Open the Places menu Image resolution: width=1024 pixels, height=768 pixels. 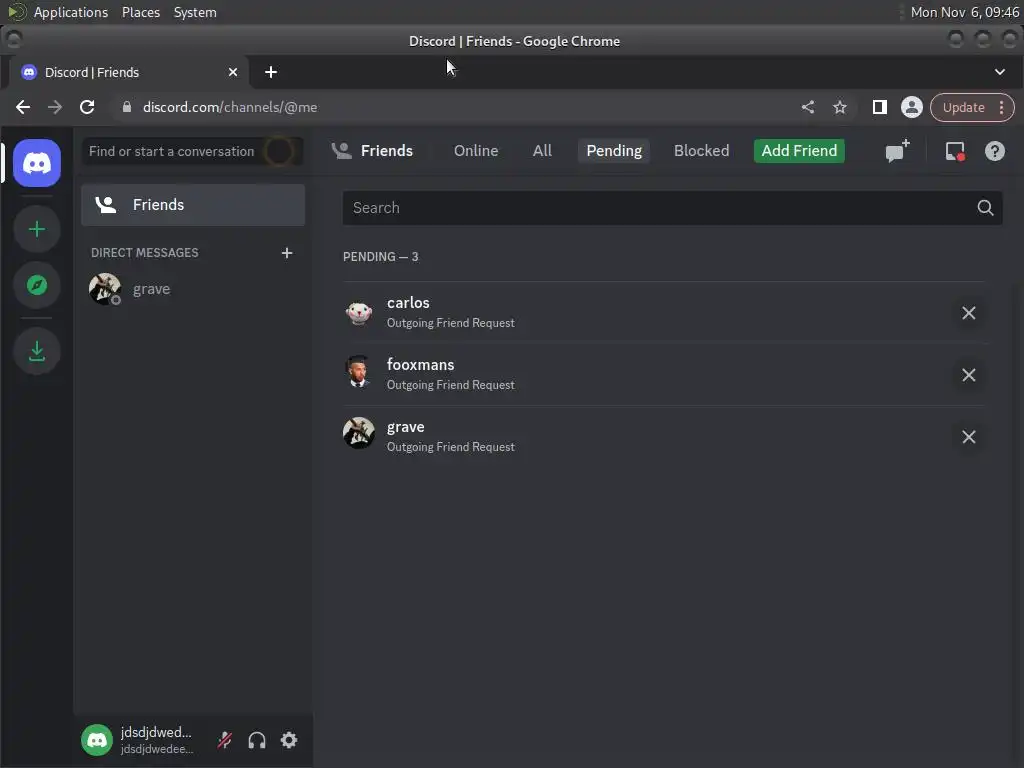point(141,12)
